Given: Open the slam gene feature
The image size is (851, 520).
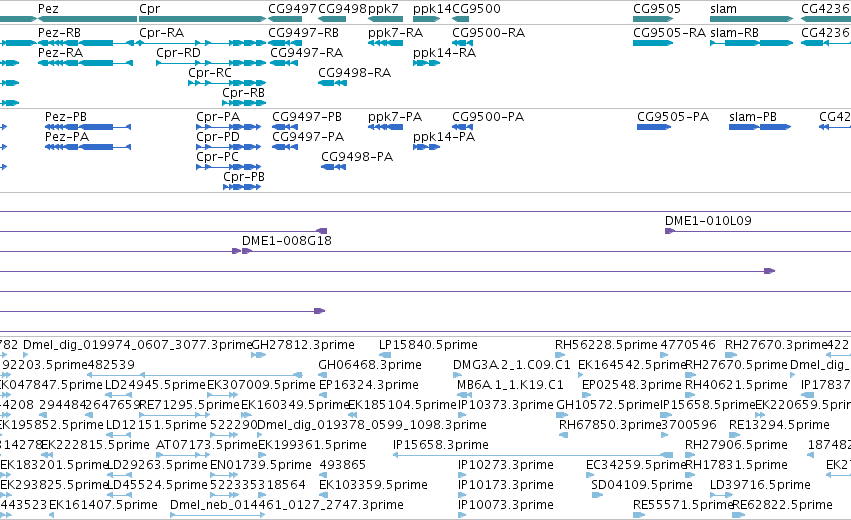Looking at the screenshot, I should coord(752,19).
